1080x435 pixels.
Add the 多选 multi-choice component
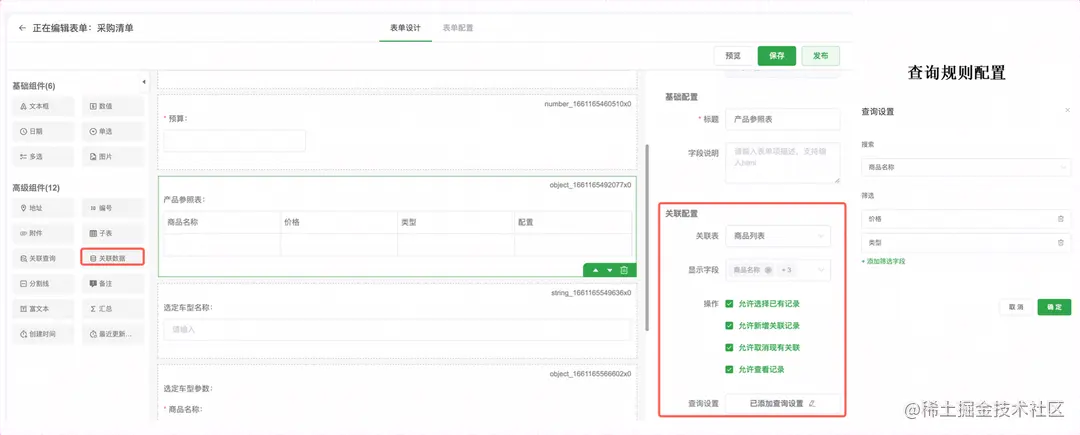click(x=43, y=156)
